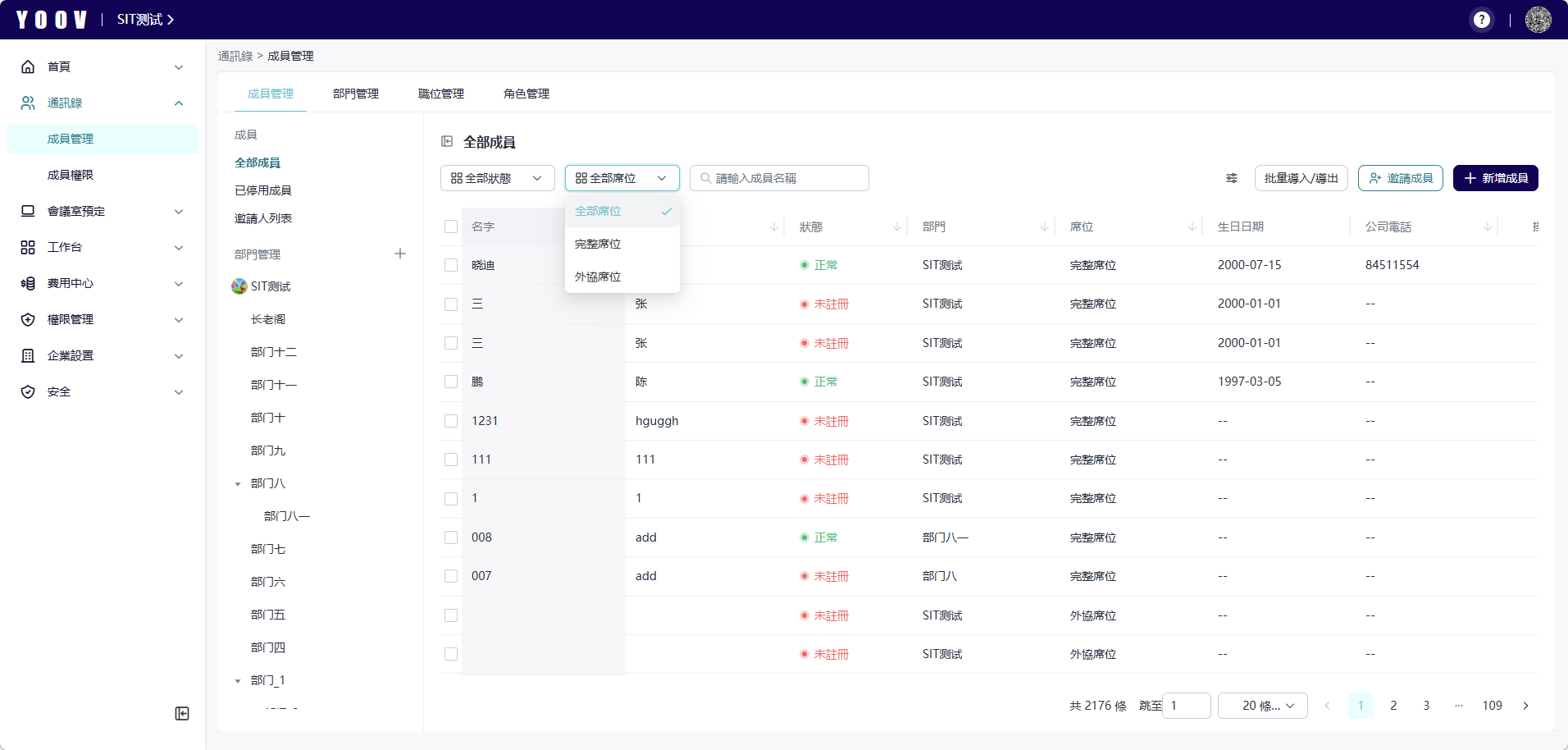The image size is (1568, 750).
Task: Add a department with the plus icon
Action: (x=400, y=254)
